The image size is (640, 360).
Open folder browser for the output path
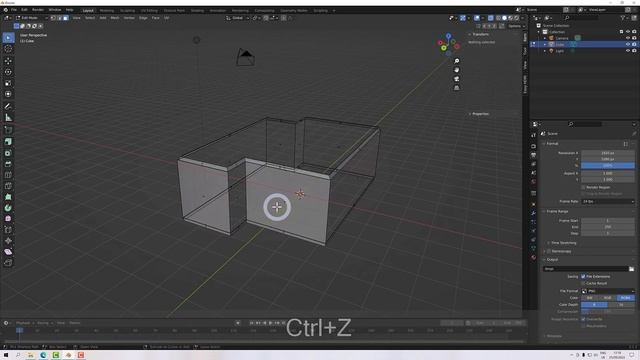631,269
